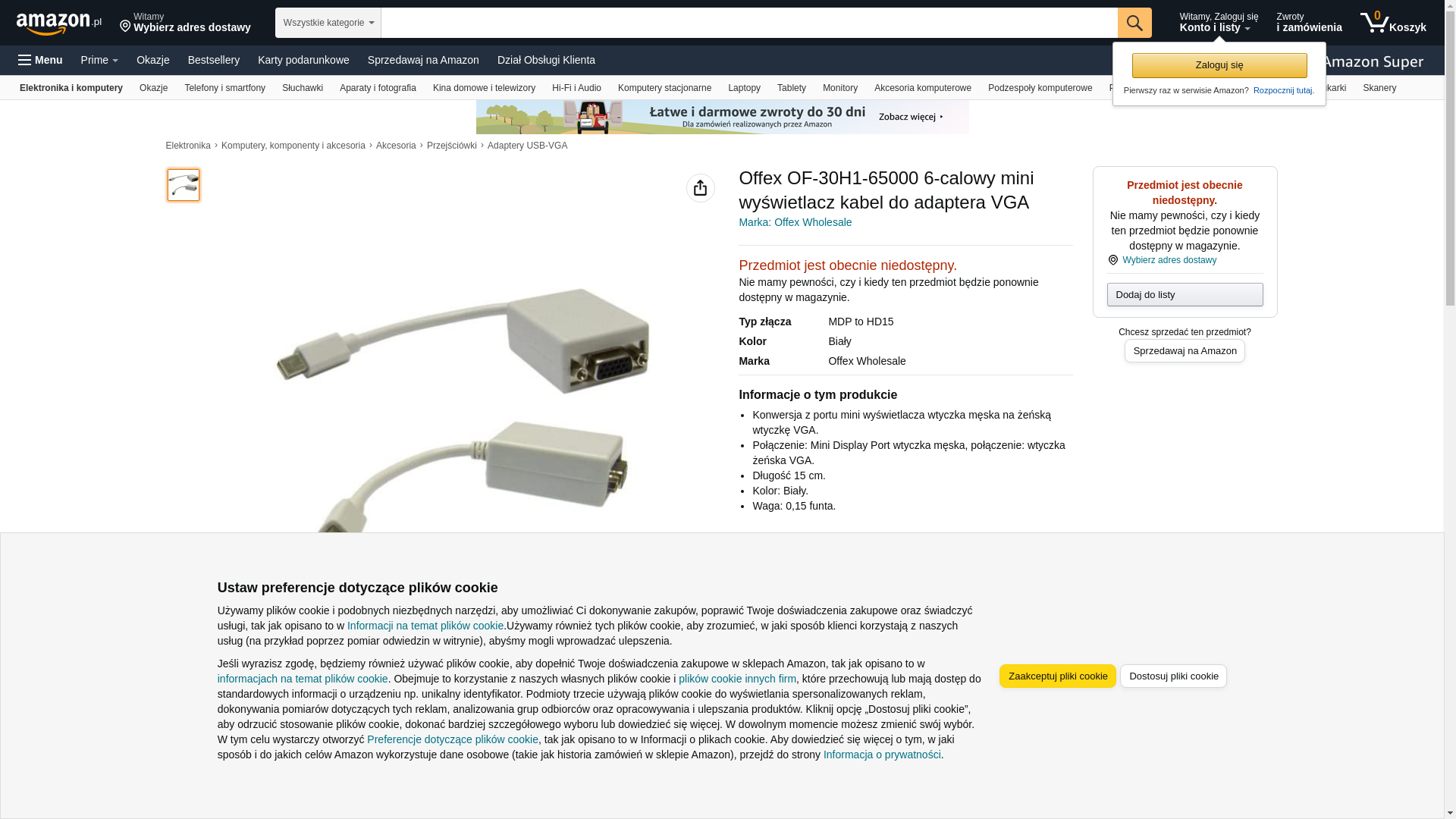Click the delivery address location pin

tap(125, 27)
